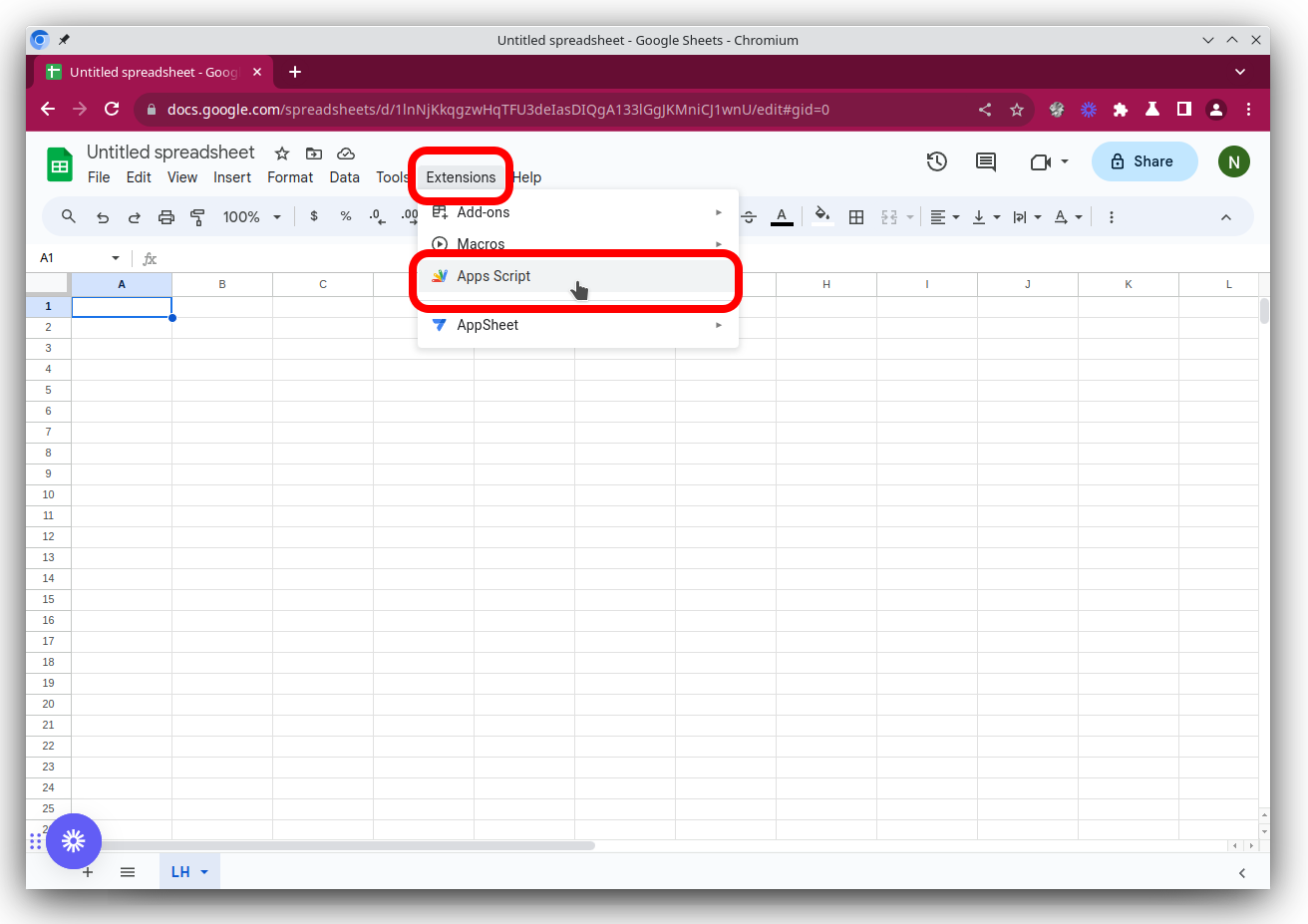Print the spreadsheet
Viewport: 1308px width, 924px height.
[166, 217]
